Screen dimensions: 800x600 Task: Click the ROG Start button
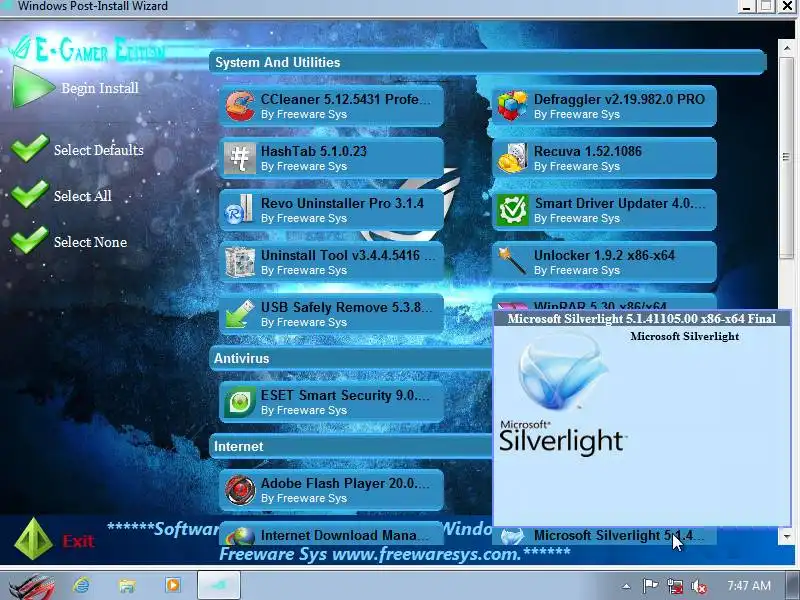(x=32, y=586)
